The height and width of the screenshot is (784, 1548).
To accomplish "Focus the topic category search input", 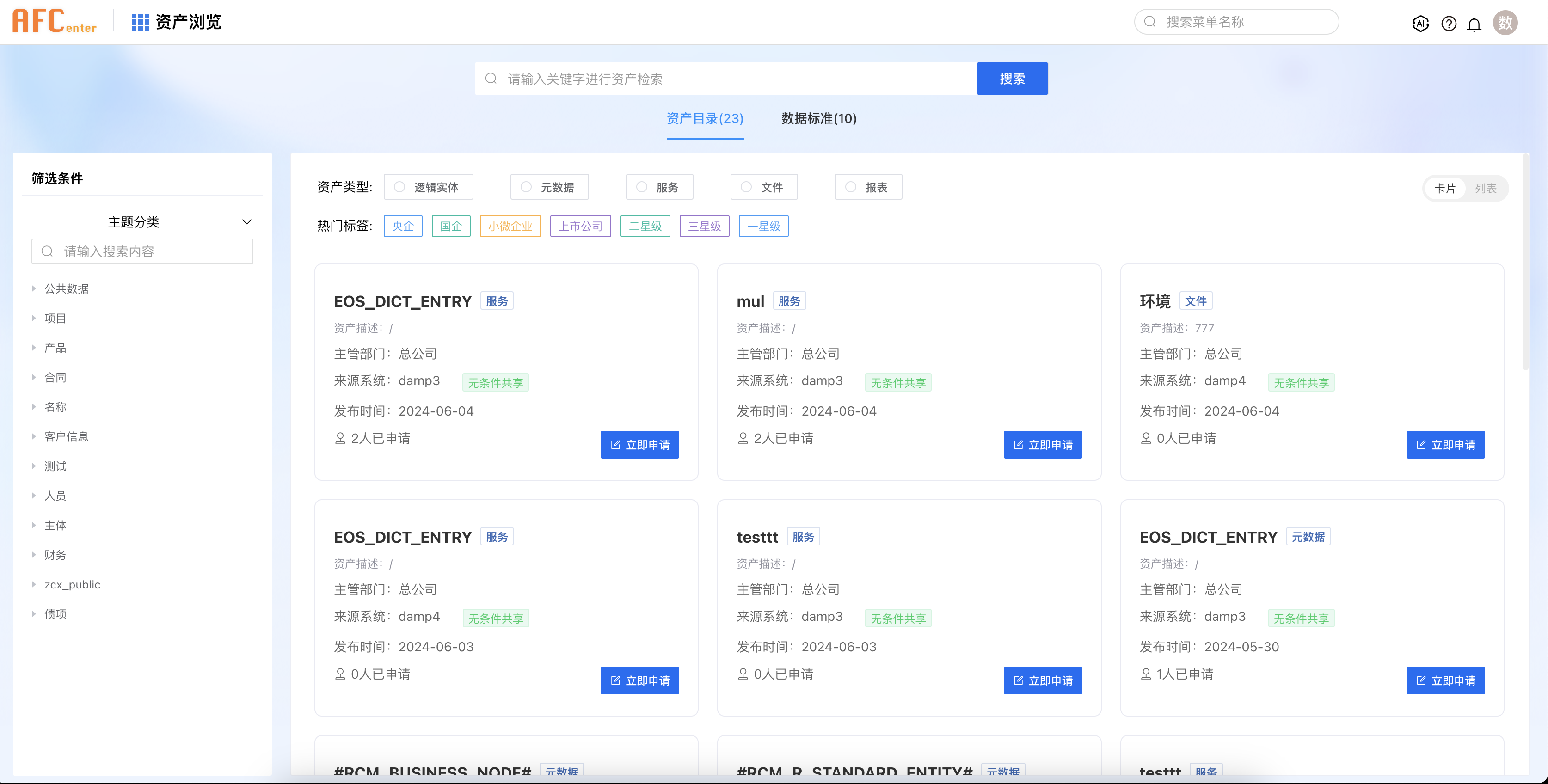I will (142, 251).
